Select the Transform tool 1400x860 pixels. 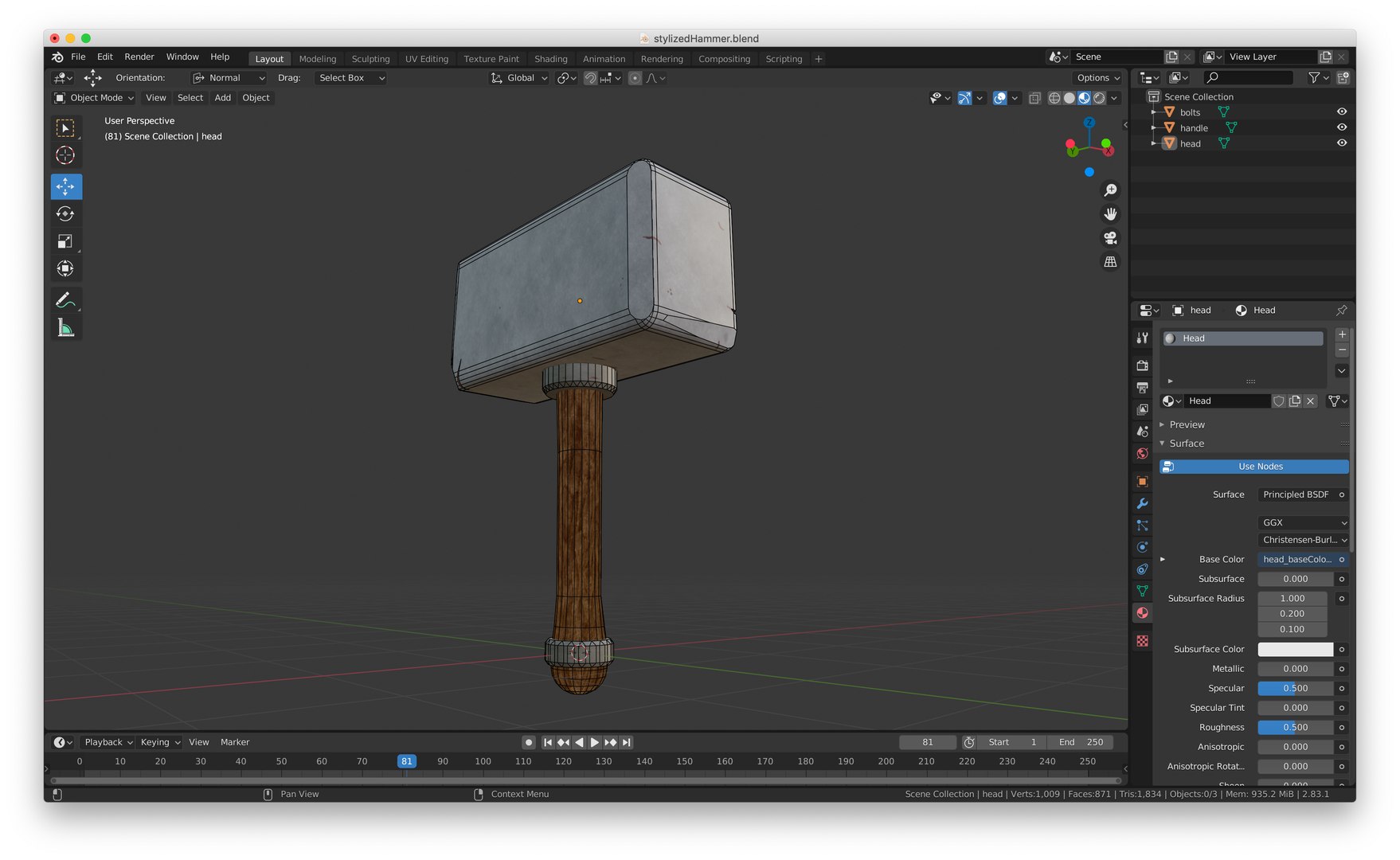[66, 268]
